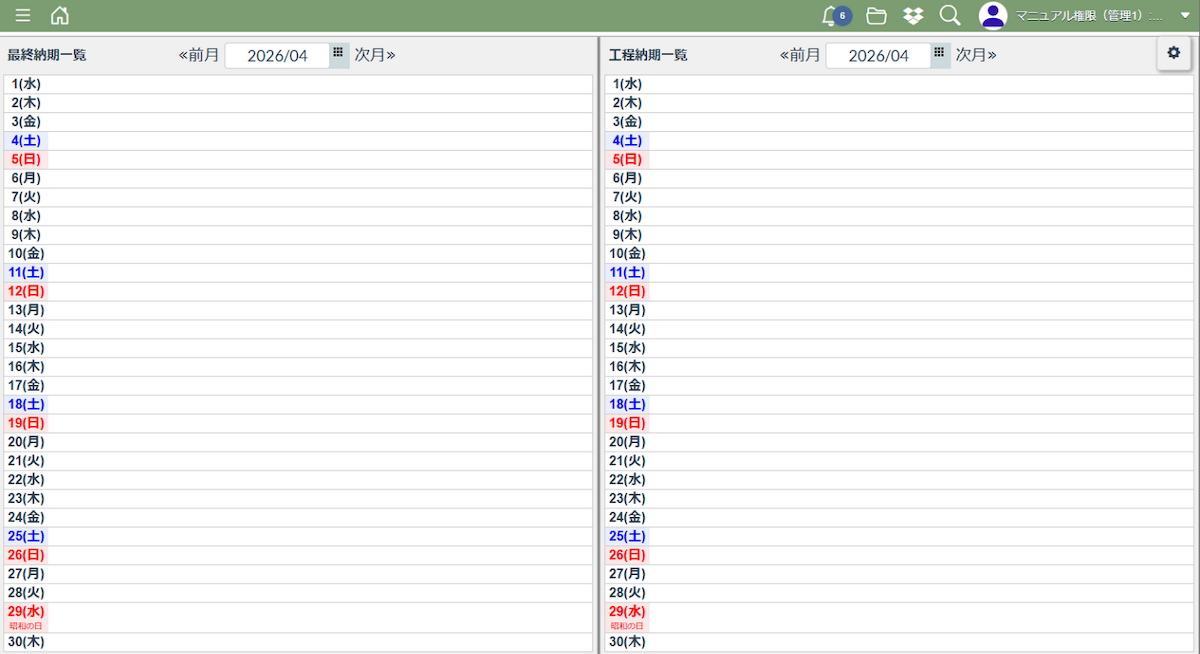This screenshot has width=1200, height=654.
Task: Open calendar picker in 最終納期一覧 panel
Action: coord(339,53)
